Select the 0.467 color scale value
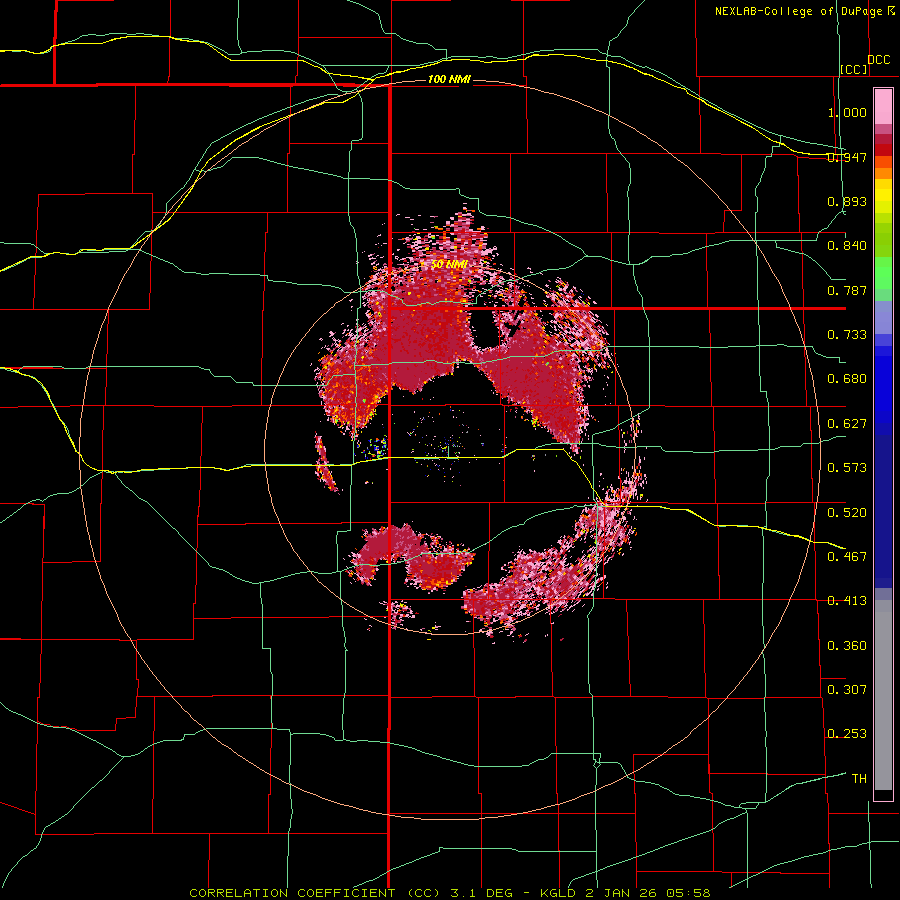The height and width of the screenshot is (900, 900). click(x=847, y=557)
